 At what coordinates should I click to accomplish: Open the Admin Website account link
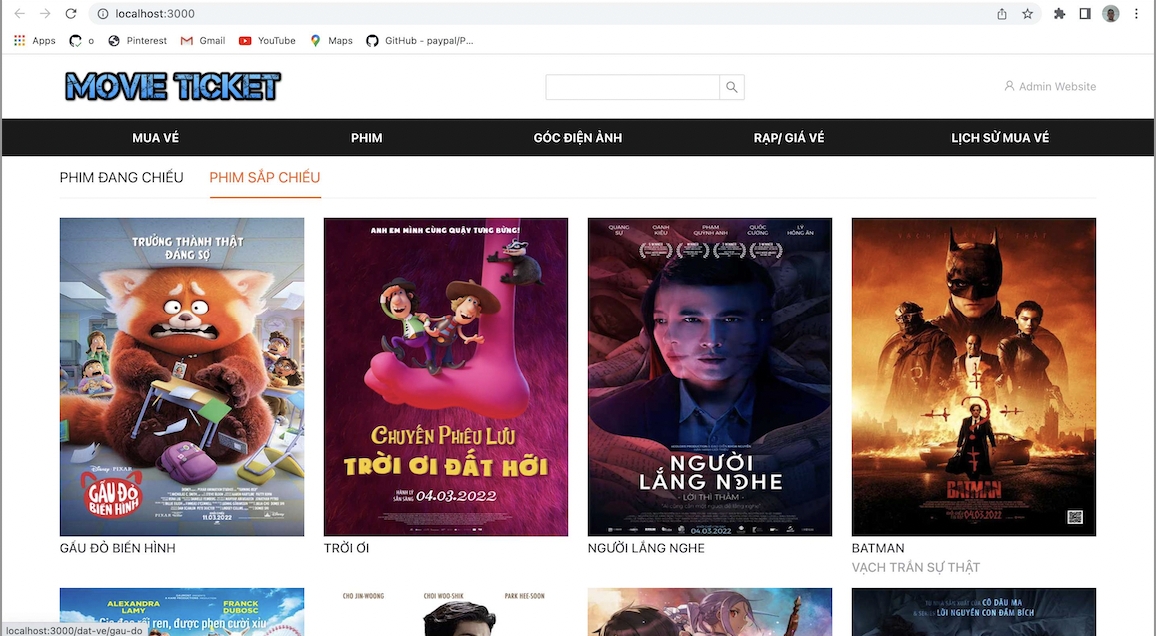[x=1050, y=86]
